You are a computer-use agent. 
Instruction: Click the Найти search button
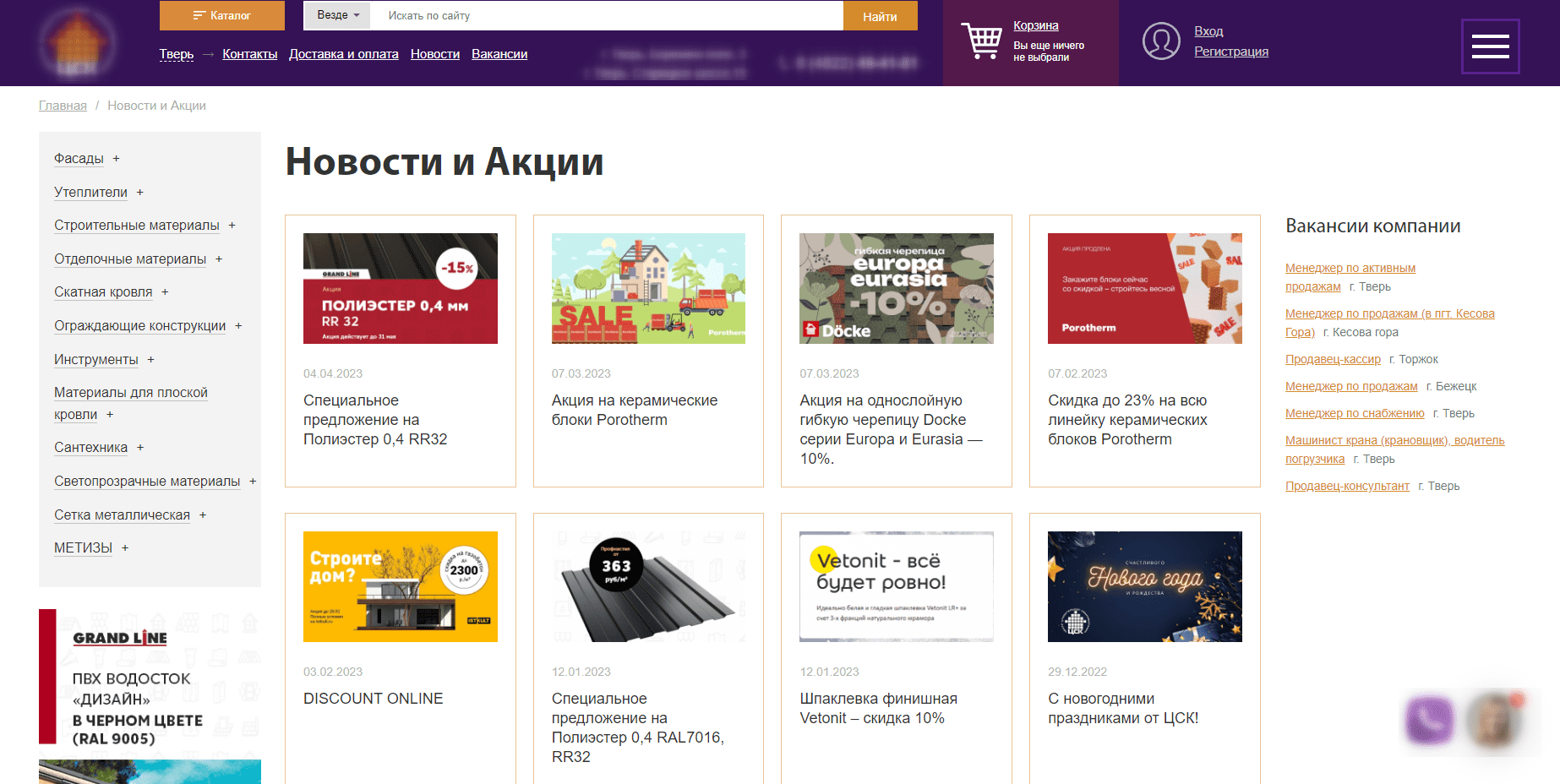click(x=880, y=16)
